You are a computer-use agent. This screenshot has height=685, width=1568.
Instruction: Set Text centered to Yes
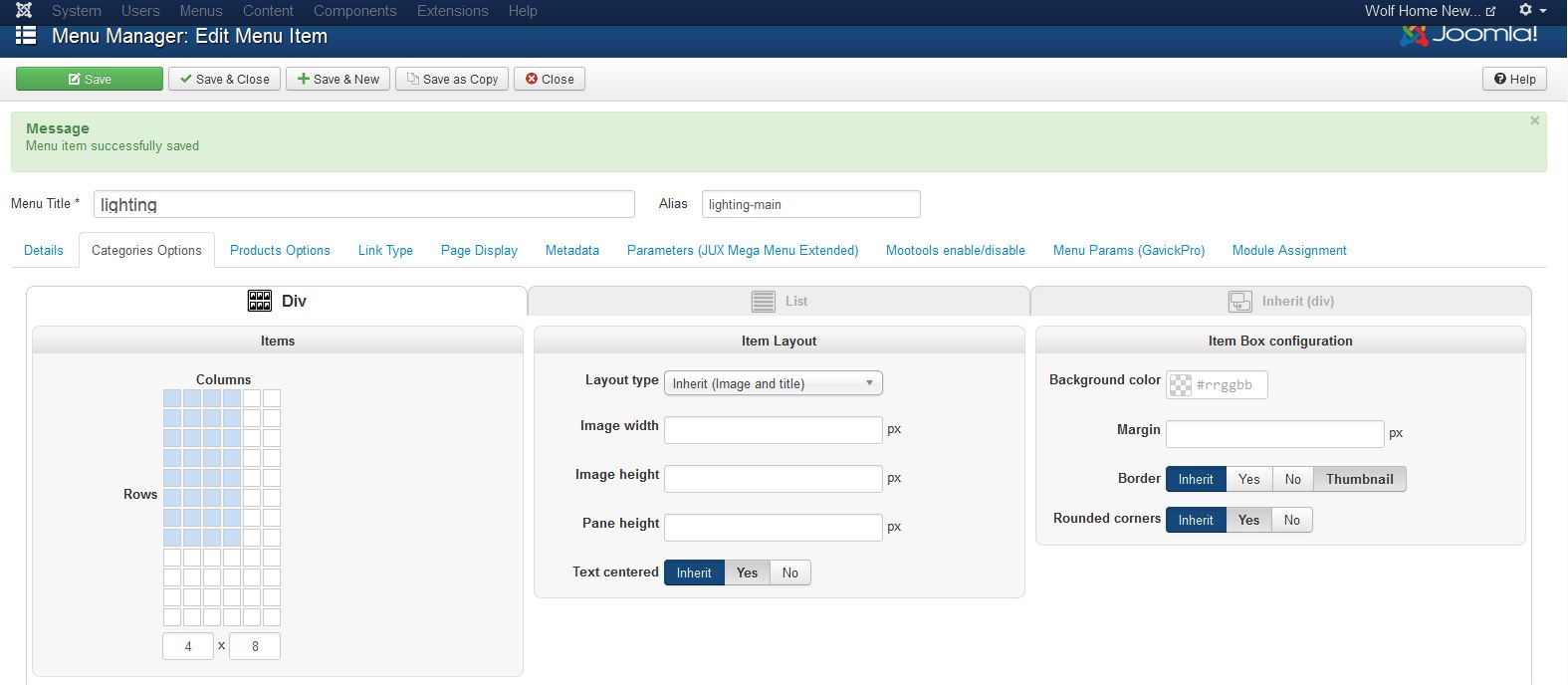748,572
